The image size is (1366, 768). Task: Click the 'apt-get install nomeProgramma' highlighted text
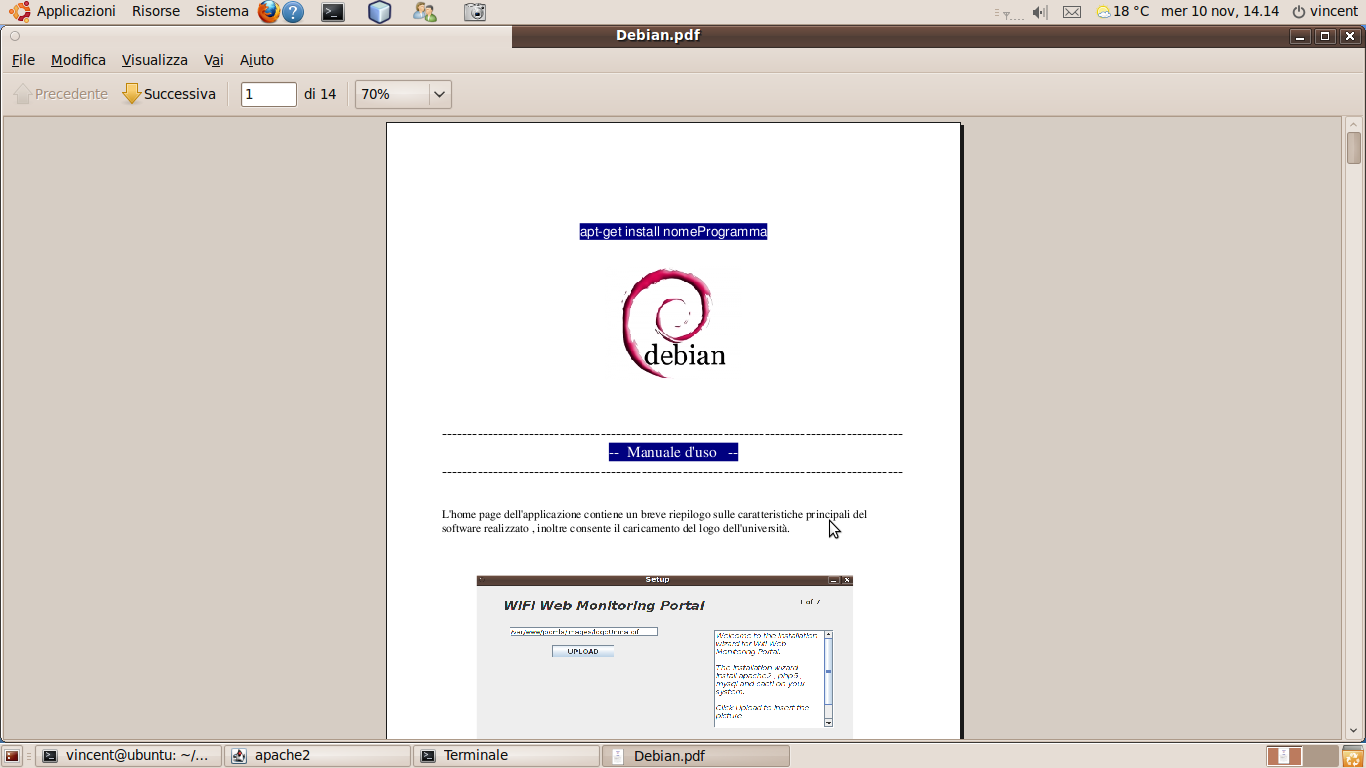tap(673, 232)
